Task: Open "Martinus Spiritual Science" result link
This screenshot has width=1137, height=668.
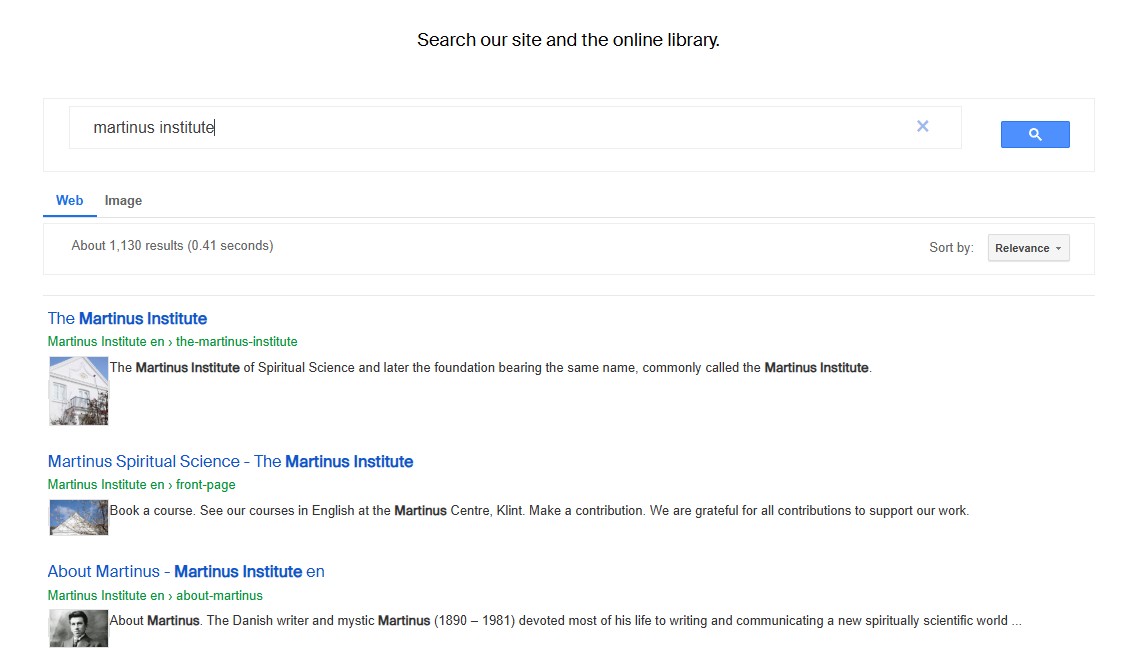Action: pyautogui.click(x=230, y=462)
